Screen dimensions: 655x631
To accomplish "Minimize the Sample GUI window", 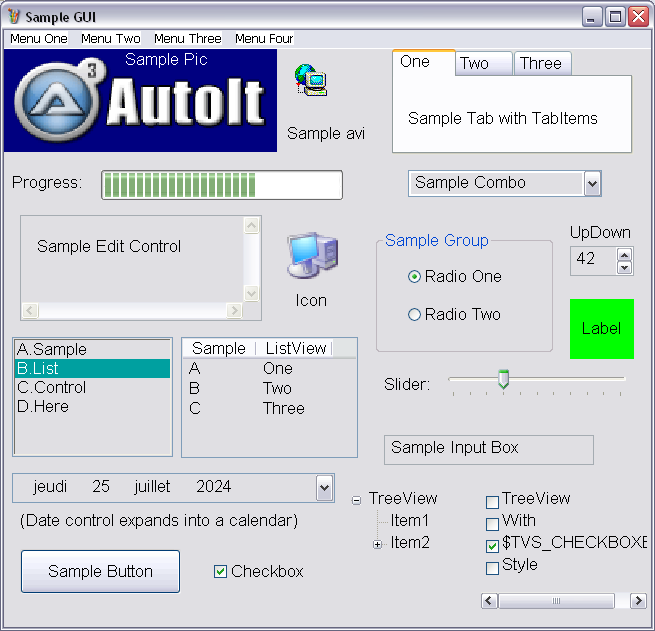I will click(592, 17).
